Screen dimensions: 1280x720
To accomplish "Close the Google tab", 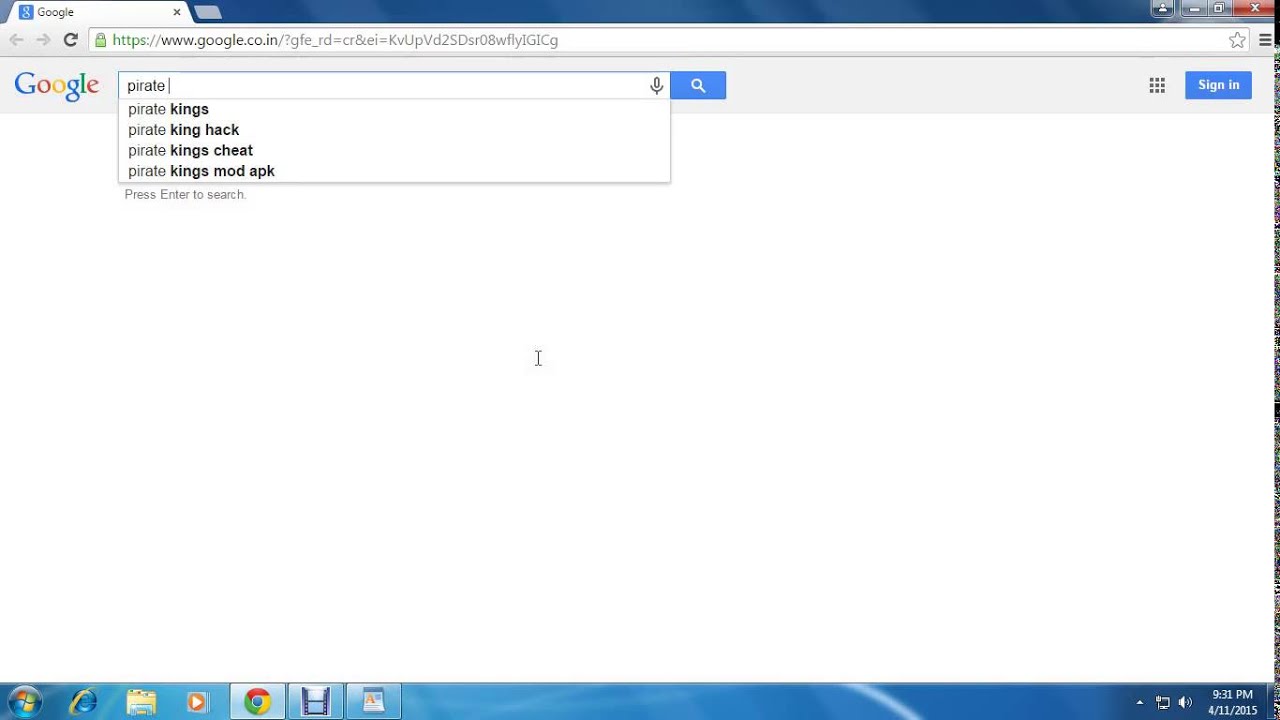I will pyautogui.click(x=177, y=12).
